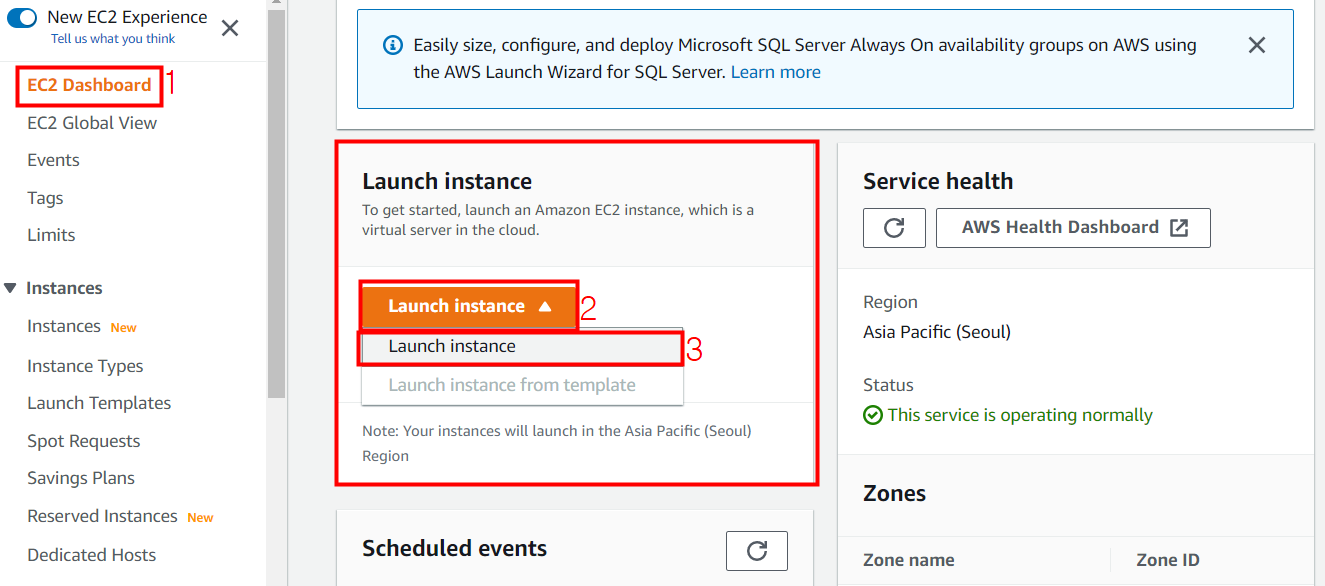This screenshot has width=1325, height=586.
Task: Open Dedicated Hosts page
Action: coord(92,555)
